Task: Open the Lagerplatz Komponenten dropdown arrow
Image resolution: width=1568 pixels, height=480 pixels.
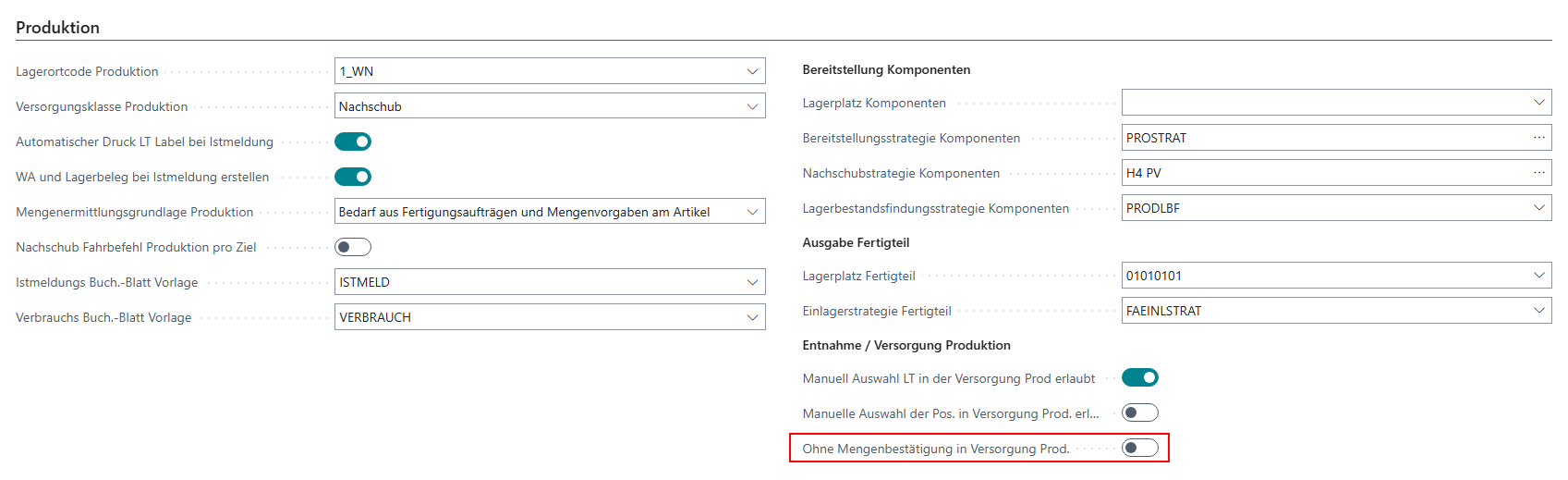Action: click(1538, 103)
